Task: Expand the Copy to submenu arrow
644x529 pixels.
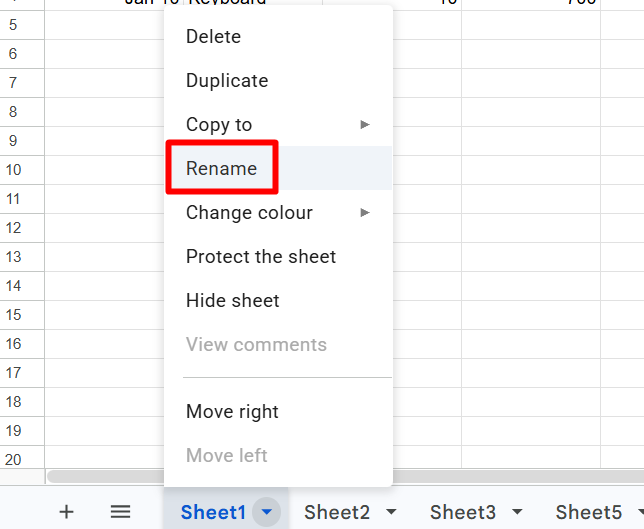Action: tap(365, 124)
